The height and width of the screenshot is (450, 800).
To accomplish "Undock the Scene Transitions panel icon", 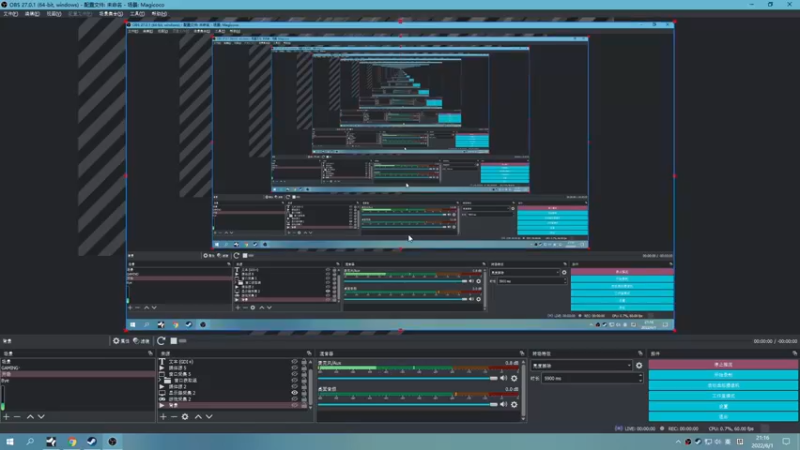I will click(x=641, y=353).
